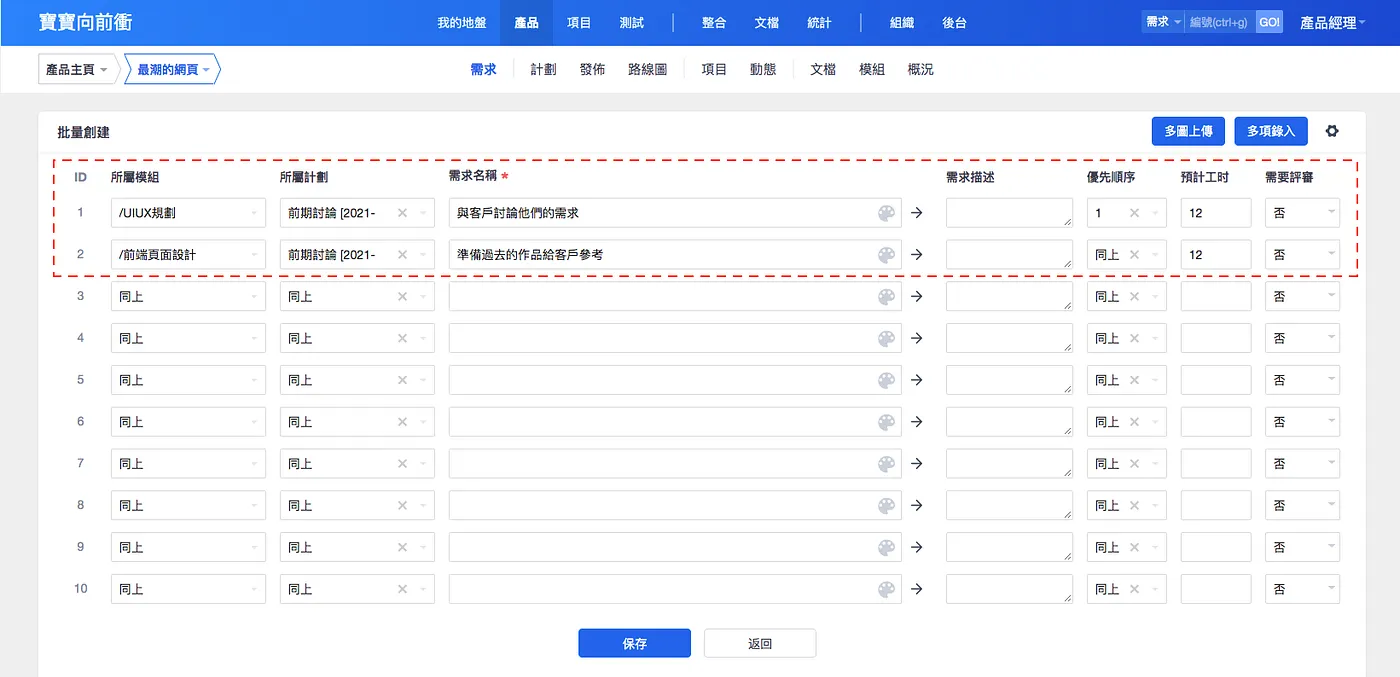Click the 預計工時 field in row 1
The image size is (1400, 677).
pyautogui.click(x=1216, y=213)
